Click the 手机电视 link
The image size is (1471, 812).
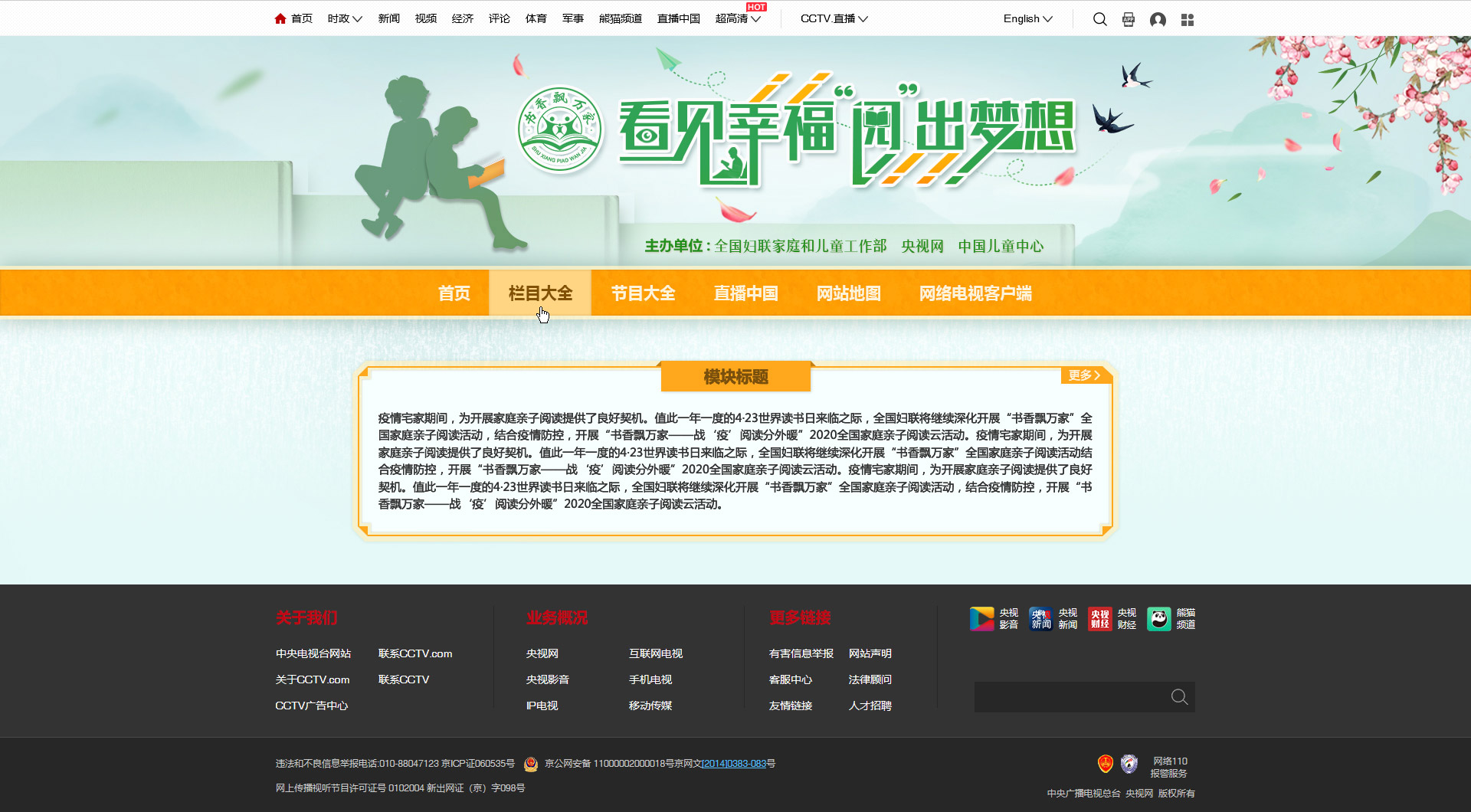tap(650, 679)
